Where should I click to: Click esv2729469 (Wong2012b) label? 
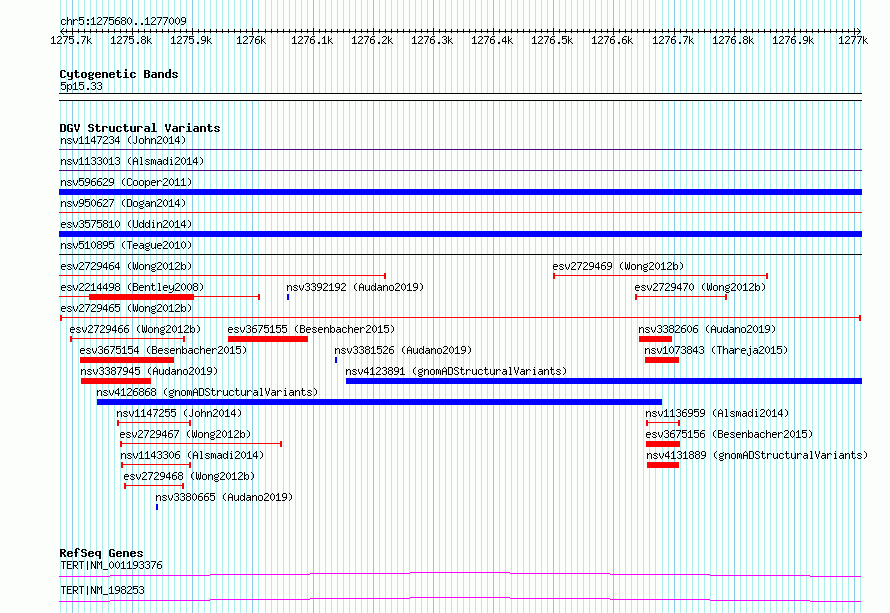[x=618, y=266]
